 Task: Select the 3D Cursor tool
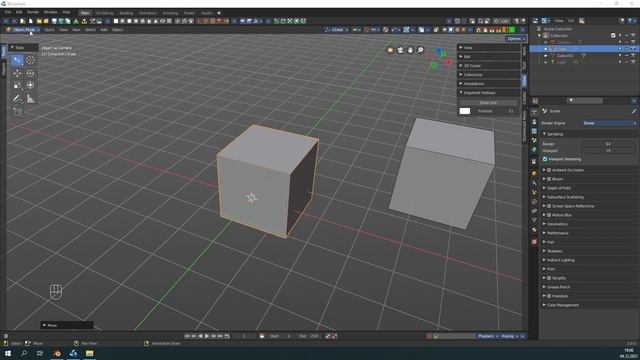click(x=30, y=60)
